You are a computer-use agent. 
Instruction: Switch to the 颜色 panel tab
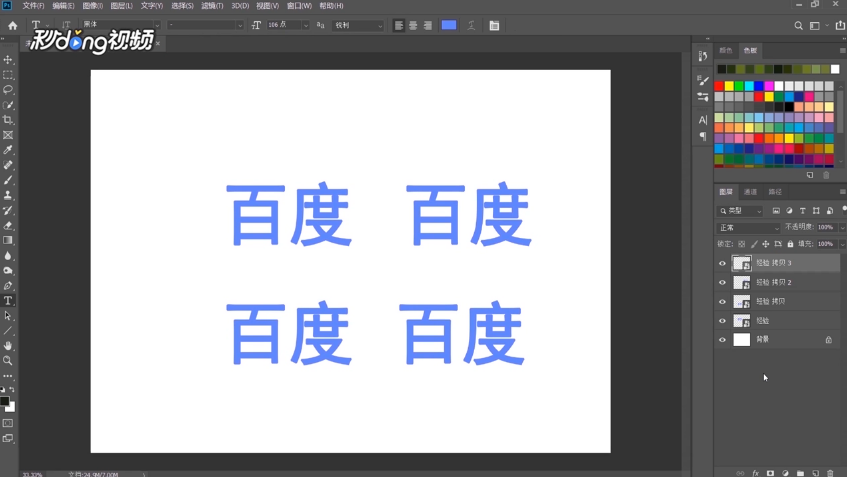click(725, 50)
